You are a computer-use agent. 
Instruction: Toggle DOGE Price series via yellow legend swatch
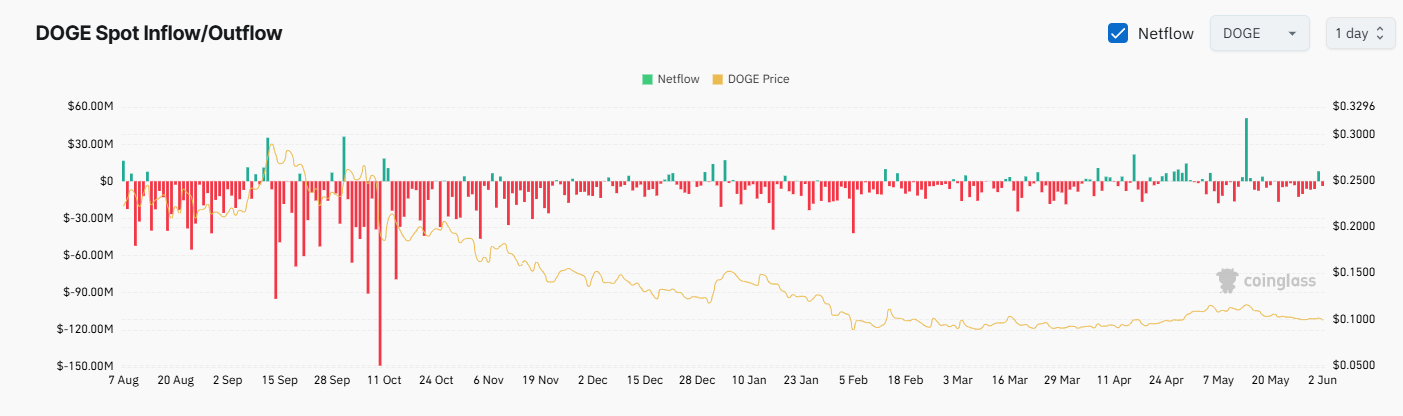click(717, 79)
